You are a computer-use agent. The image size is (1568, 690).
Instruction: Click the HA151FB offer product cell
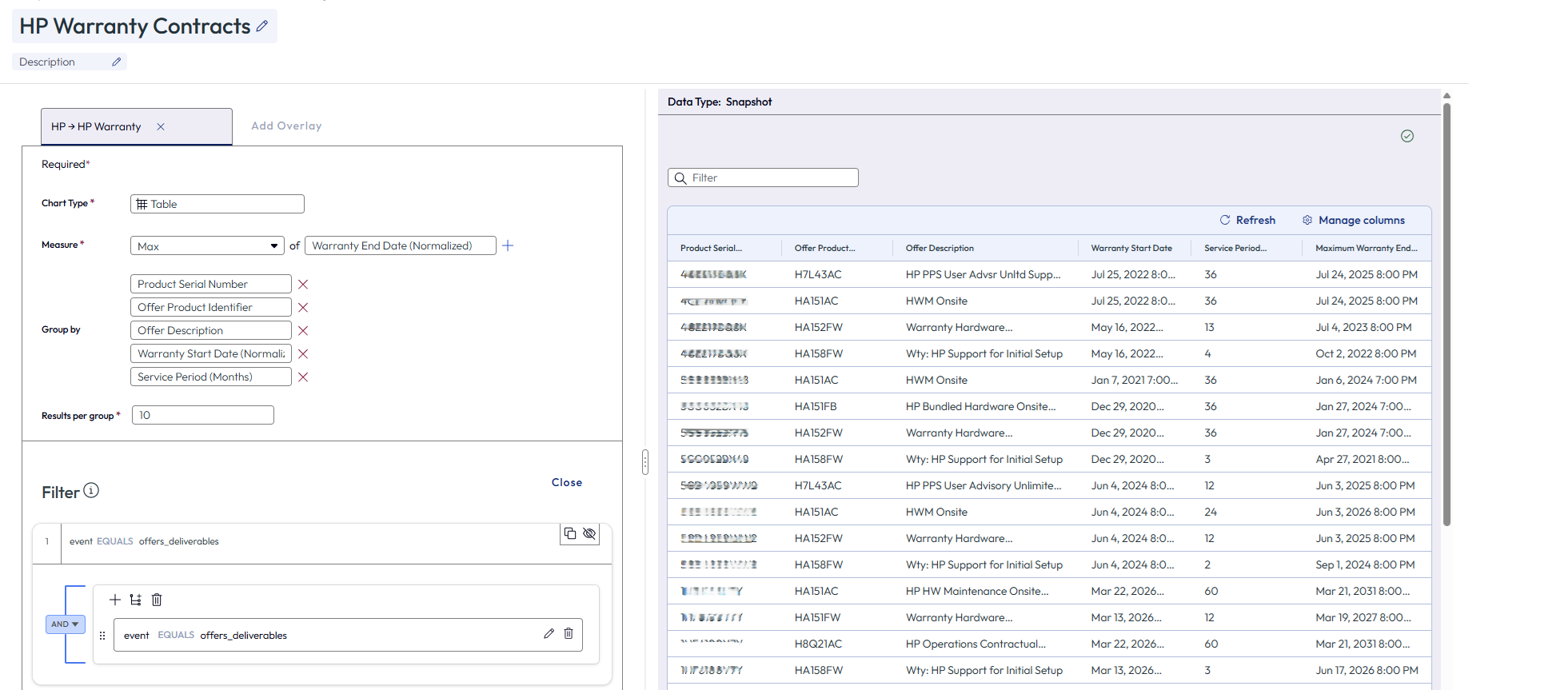point(816,406)
